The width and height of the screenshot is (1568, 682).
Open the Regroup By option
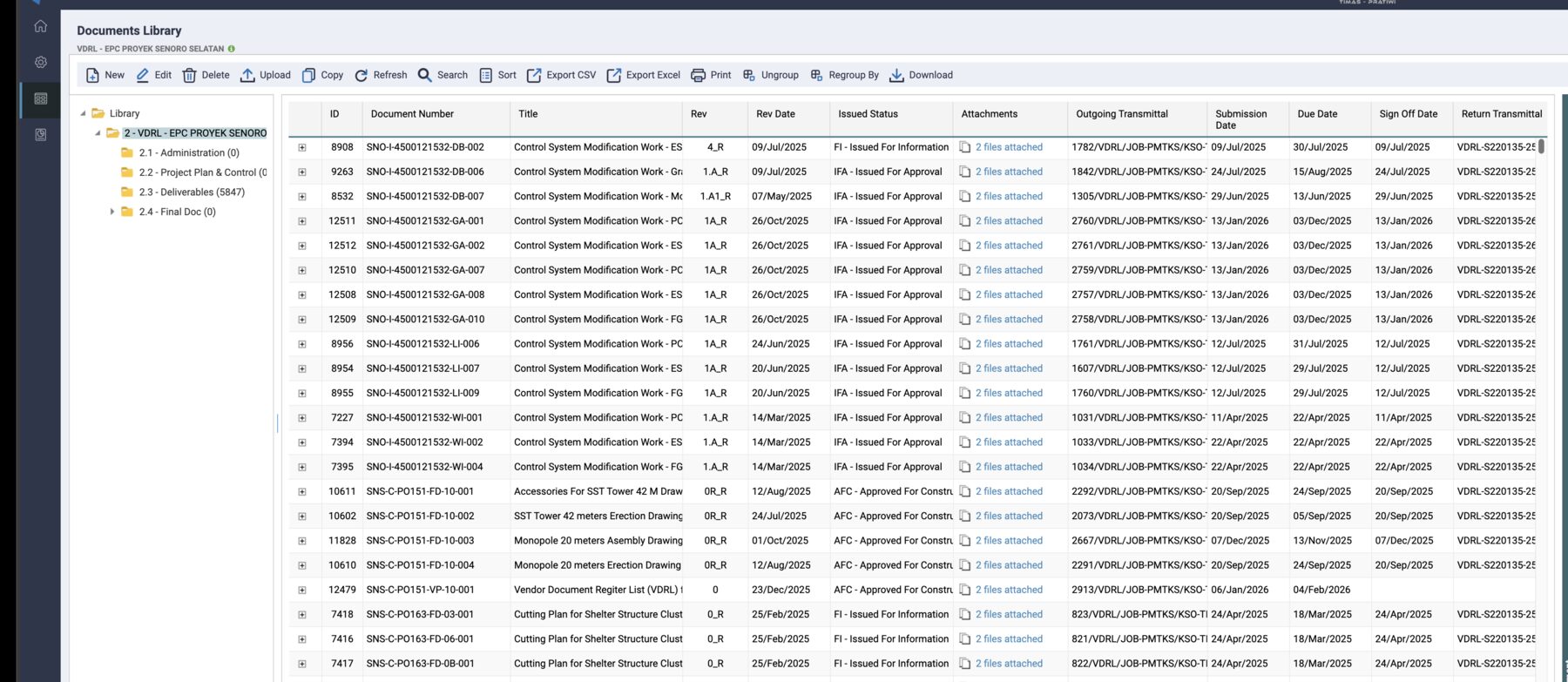(x=844, y=75)
